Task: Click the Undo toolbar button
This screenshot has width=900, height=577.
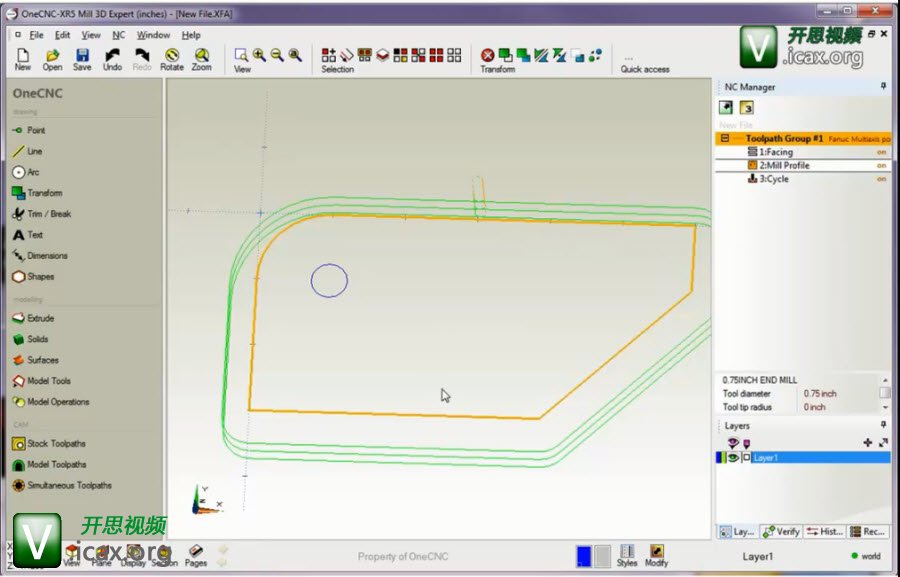Action: (x=112, y=59)
